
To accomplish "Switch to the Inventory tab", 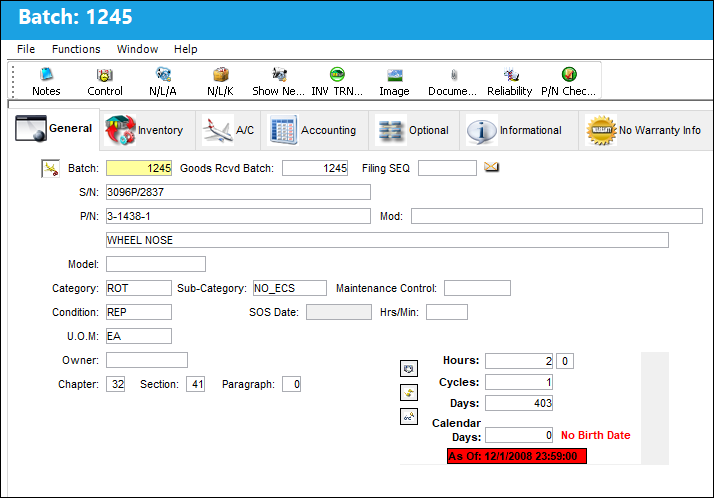I will point(148,130).
